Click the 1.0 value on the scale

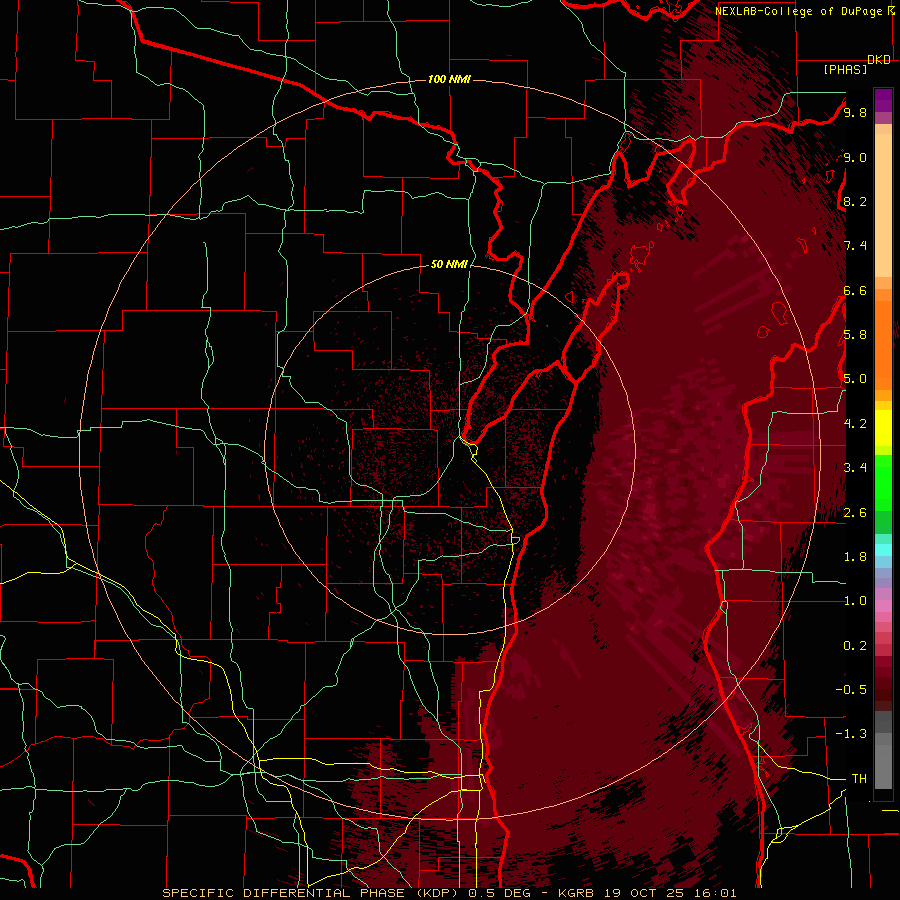[x=855, y=600]
